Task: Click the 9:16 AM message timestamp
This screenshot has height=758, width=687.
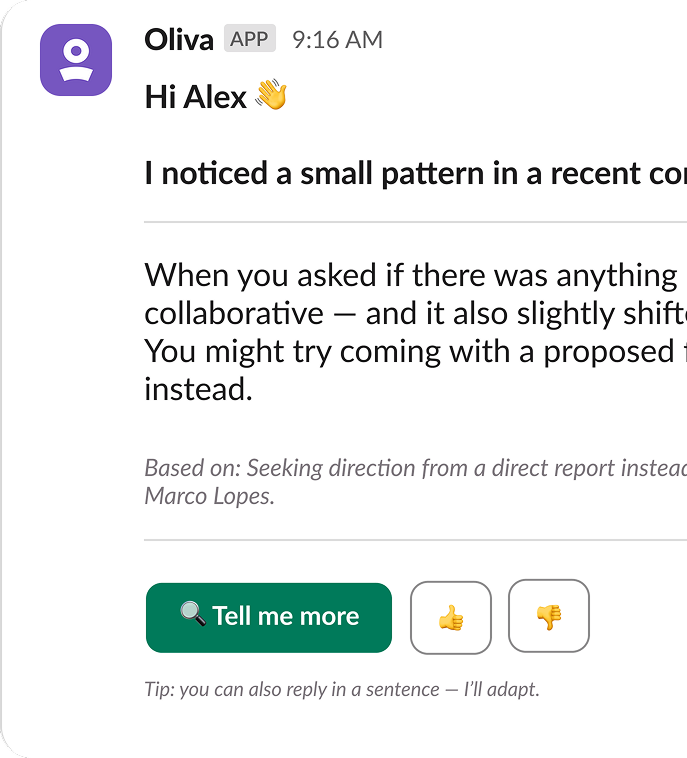Action: (337, 40)
